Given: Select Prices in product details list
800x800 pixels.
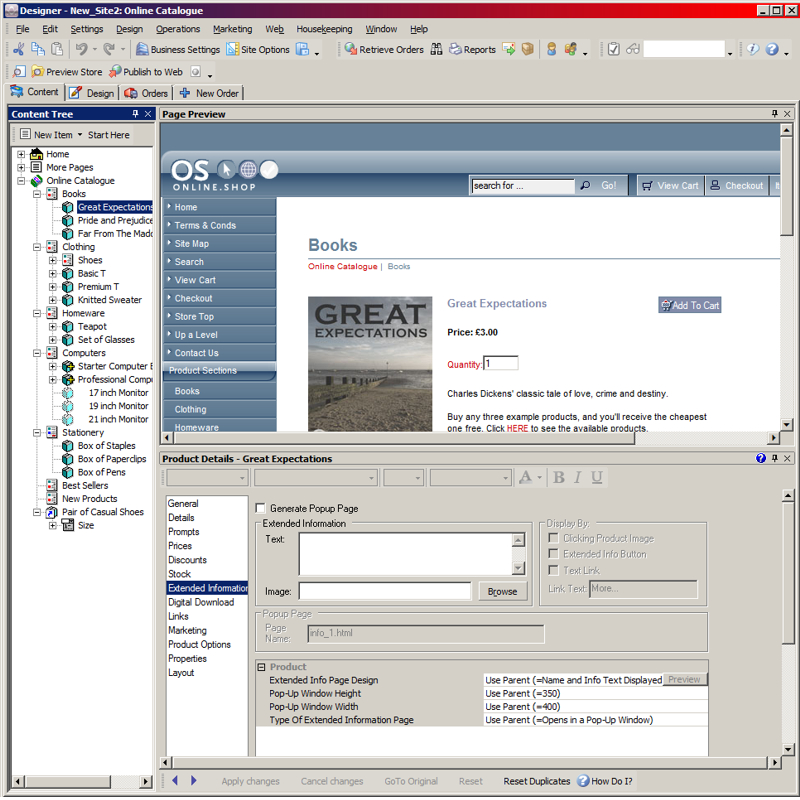Looking at the screenshot, I should (x=180, y=546).
